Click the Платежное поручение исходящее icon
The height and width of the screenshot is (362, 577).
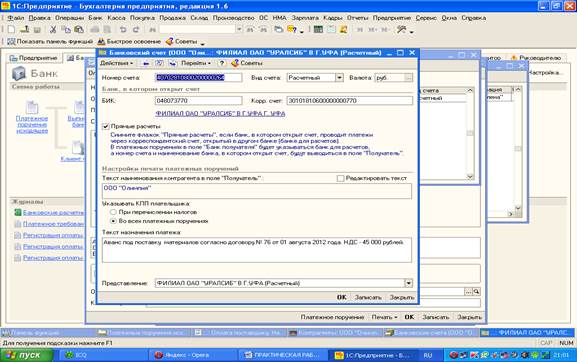[x=32, y=107]
